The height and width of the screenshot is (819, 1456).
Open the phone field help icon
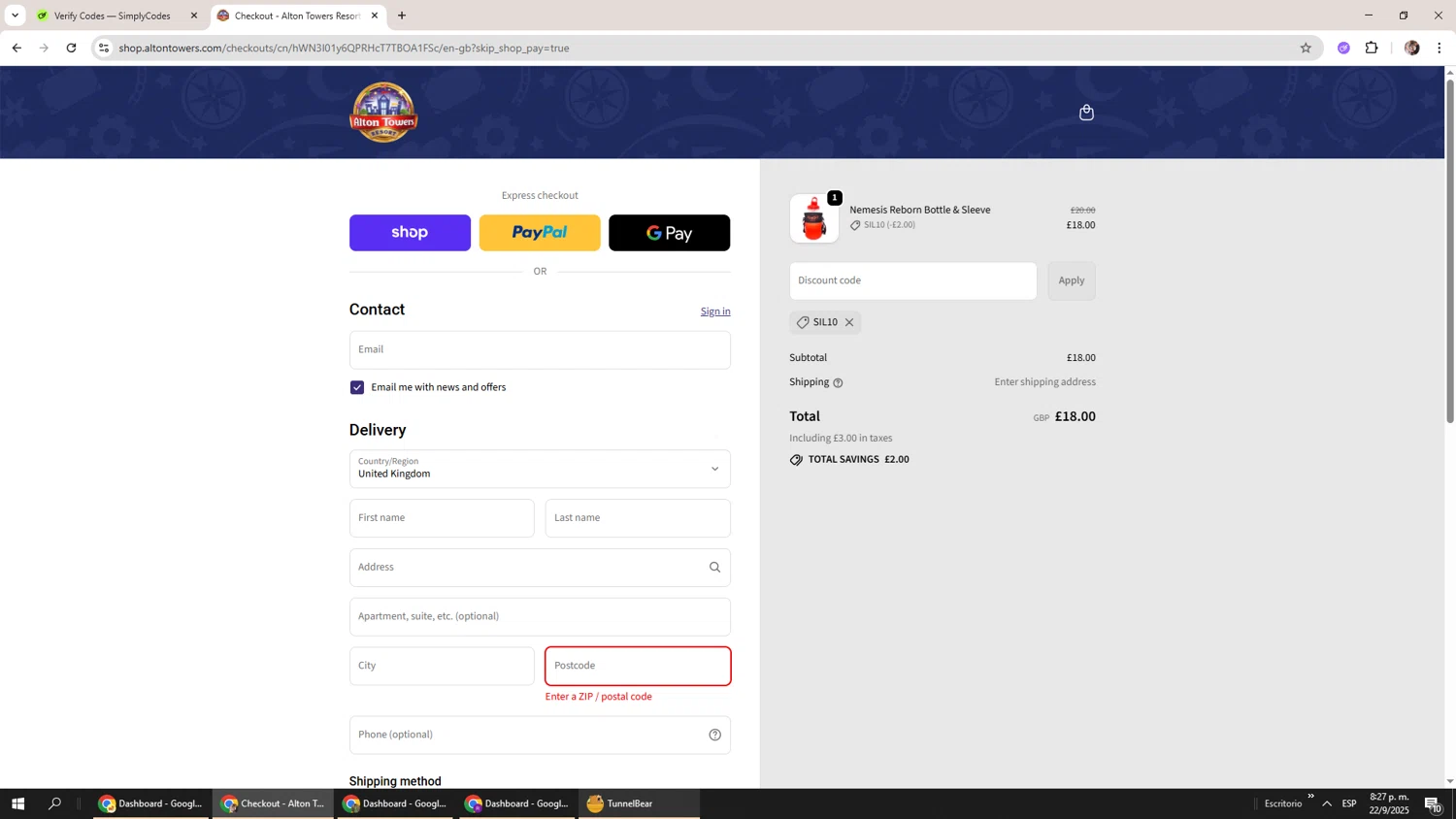click(714, 735)
